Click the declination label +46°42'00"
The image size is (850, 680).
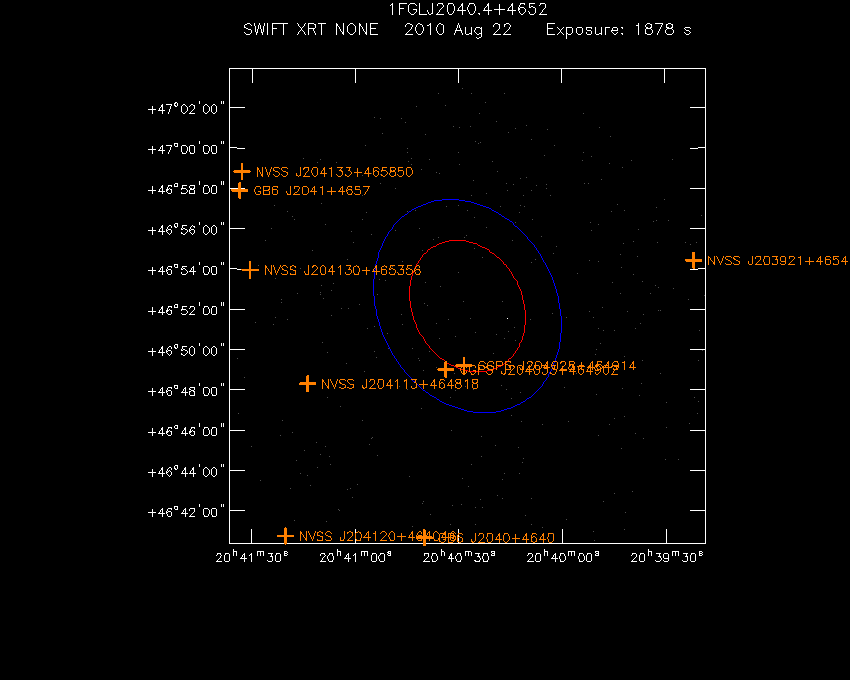[x=186, y=512]
